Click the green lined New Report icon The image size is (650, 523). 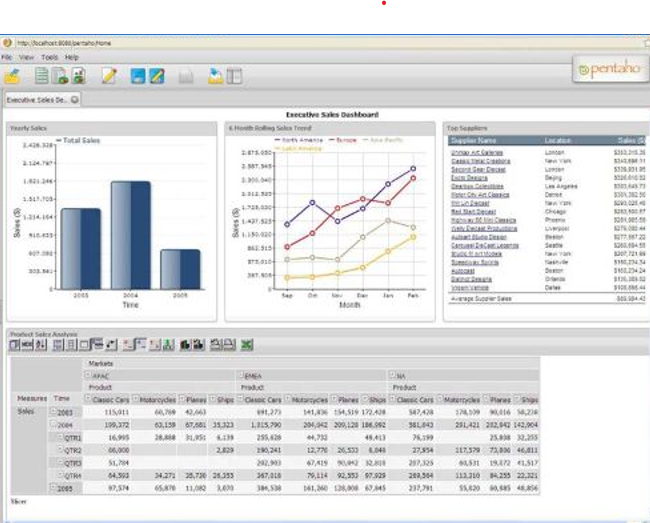pyautogui.click(x=41, y=76)
